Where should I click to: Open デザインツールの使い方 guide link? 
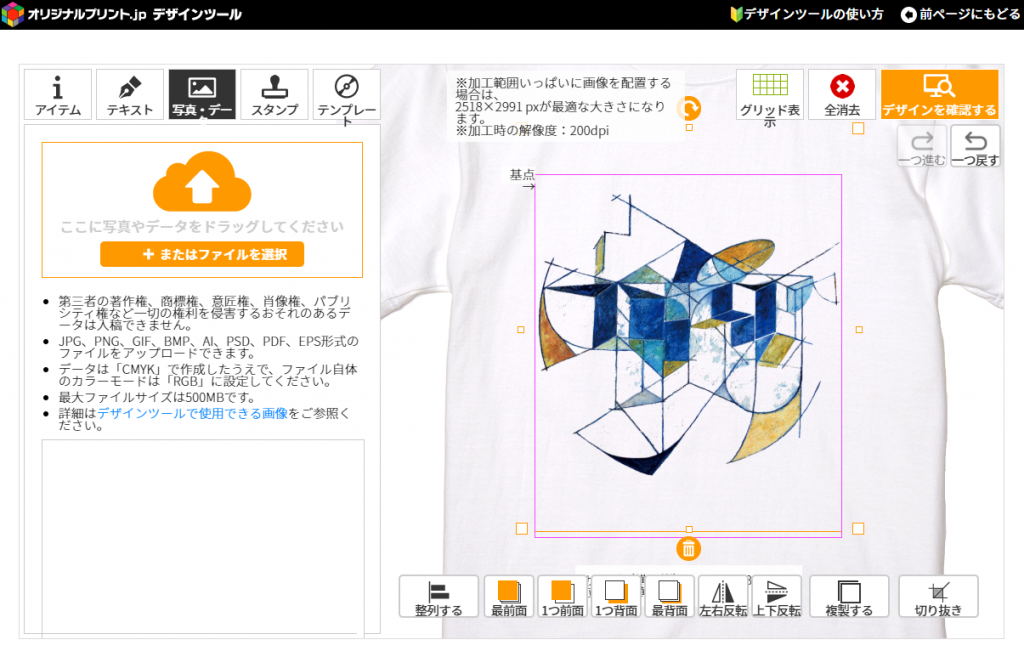click(x=807, y=14)
